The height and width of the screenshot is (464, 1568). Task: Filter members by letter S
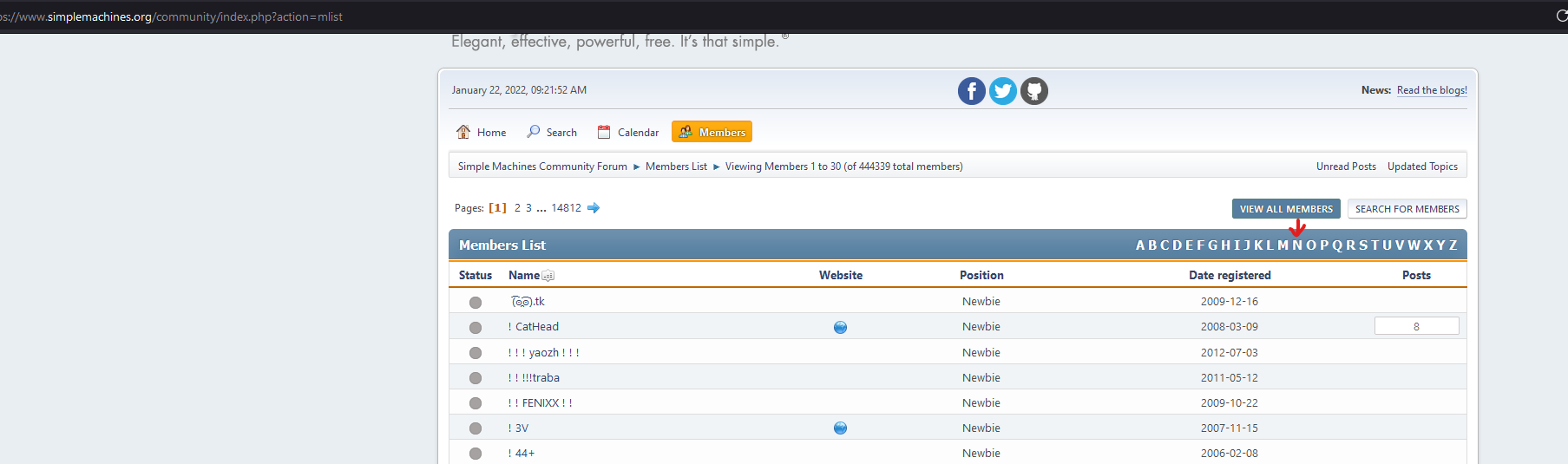1363,245
